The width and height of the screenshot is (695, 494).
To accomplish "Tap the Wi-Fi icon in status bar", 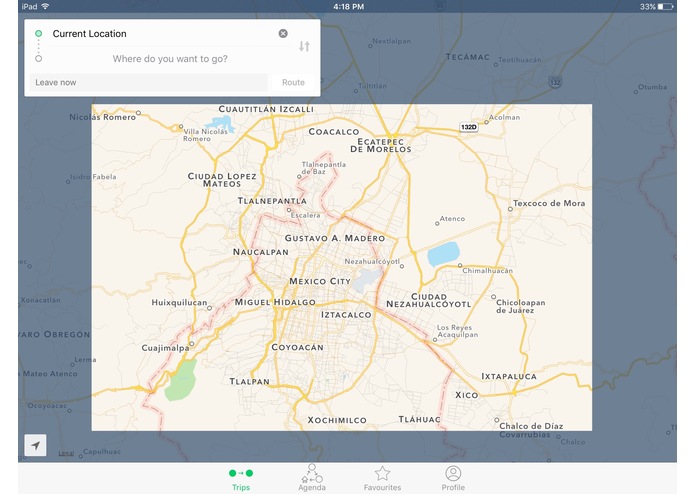I will click(x=45, y=6).
